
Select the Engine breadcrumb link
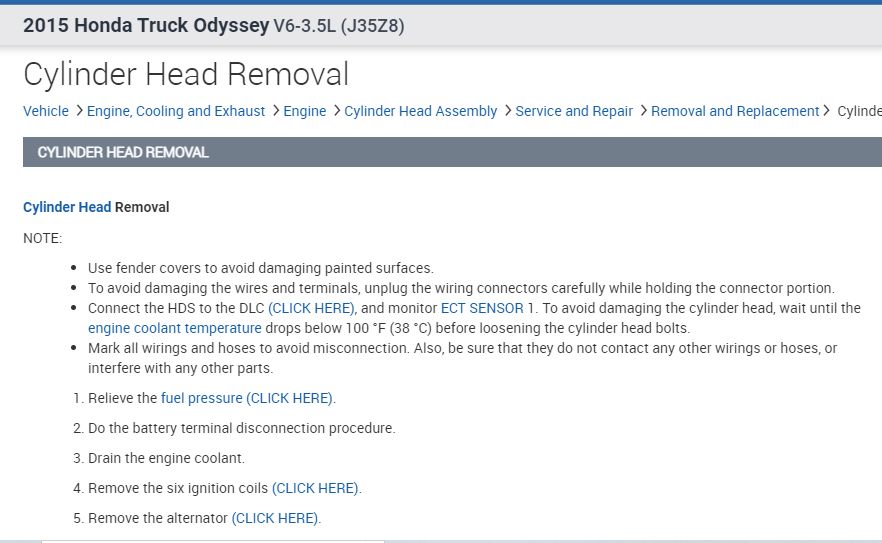point(305,111)
